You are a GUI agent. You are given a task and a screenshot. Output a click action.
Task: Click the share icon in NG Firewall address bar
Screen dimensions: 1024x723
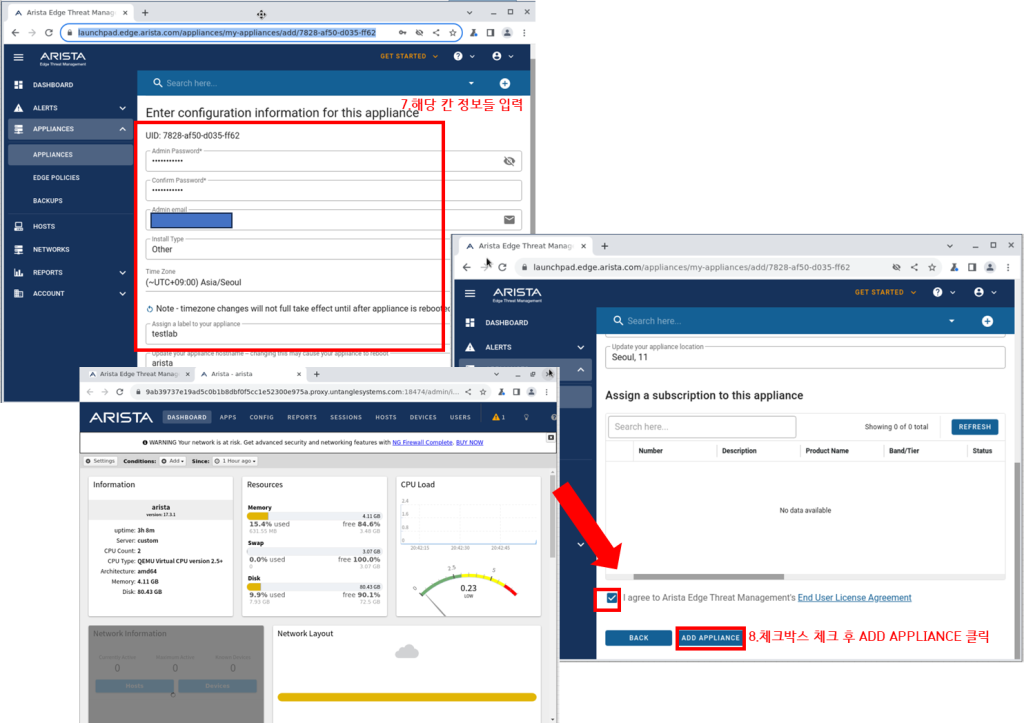(x=468, y=392)
